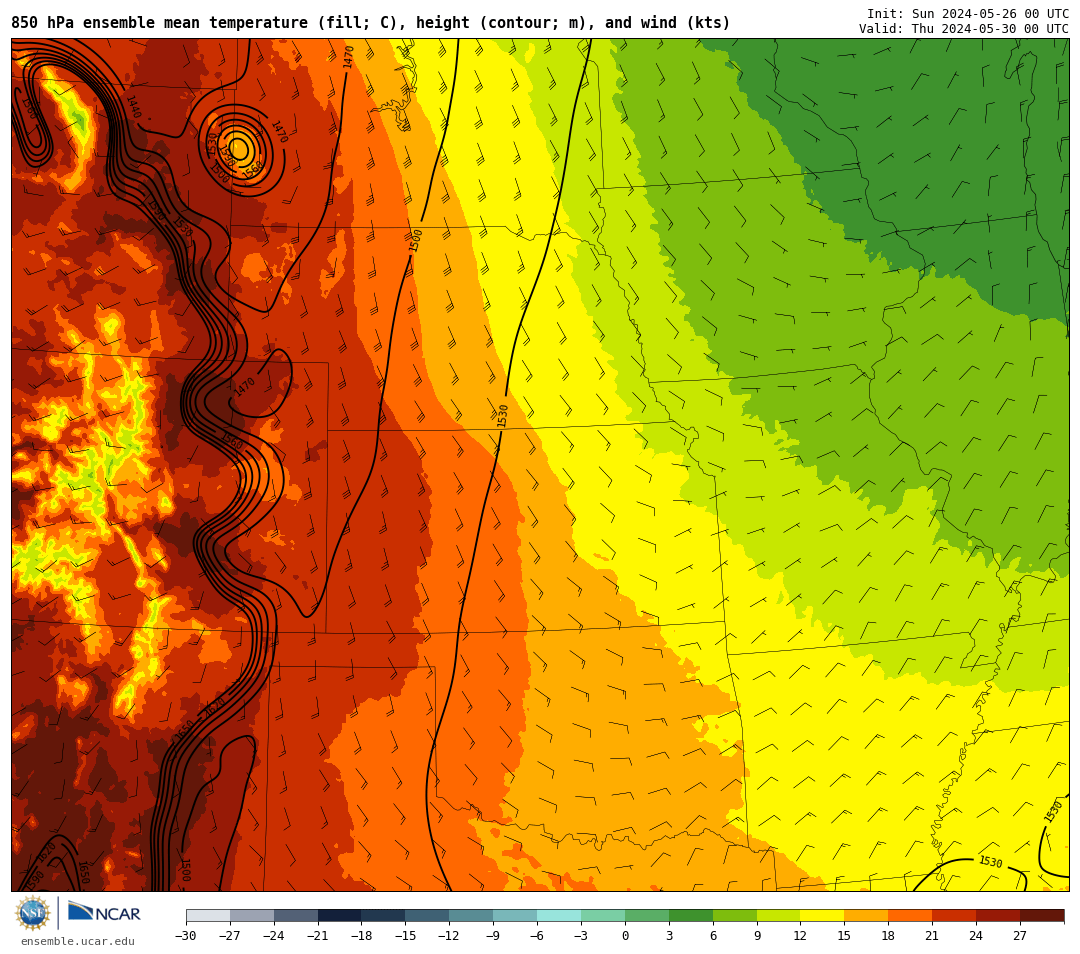
Task: Click the positive 6 colorbar tick label
Action: coord(713,935)
